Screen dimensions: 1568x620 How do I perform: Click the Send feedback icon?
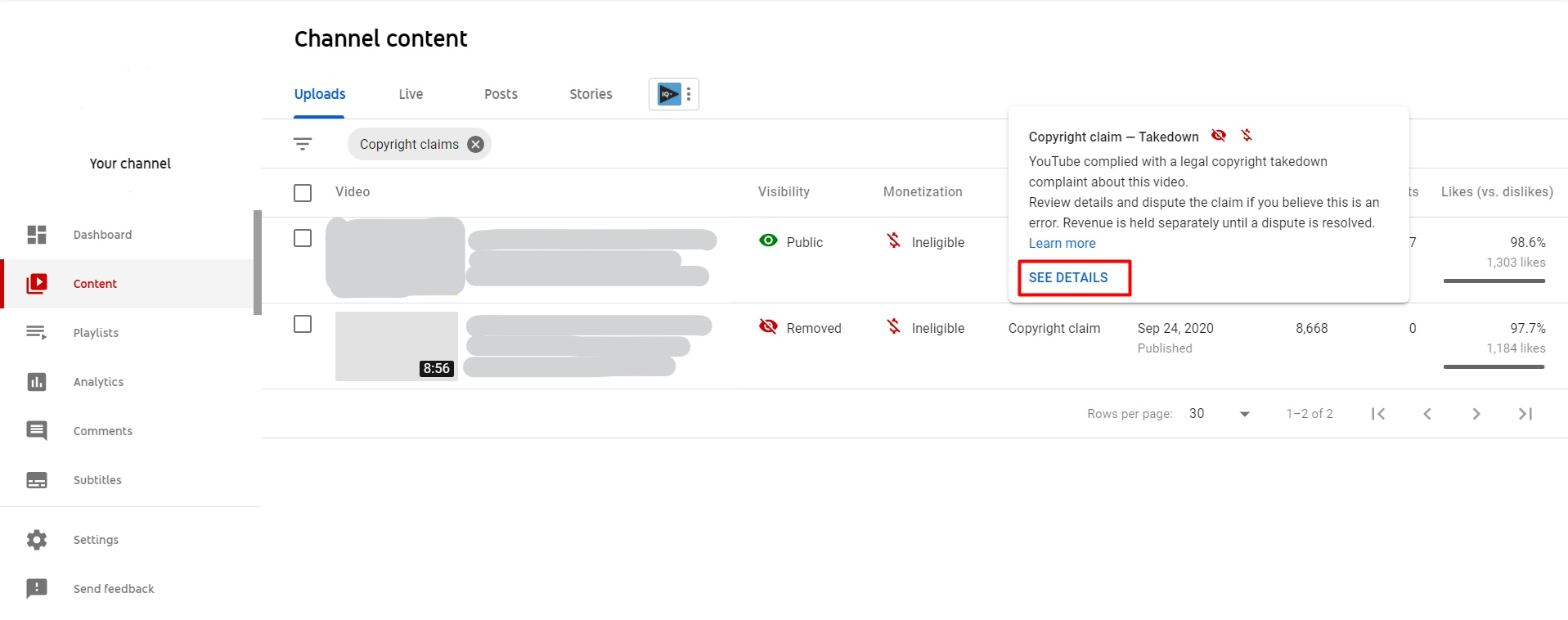[37, 589]
